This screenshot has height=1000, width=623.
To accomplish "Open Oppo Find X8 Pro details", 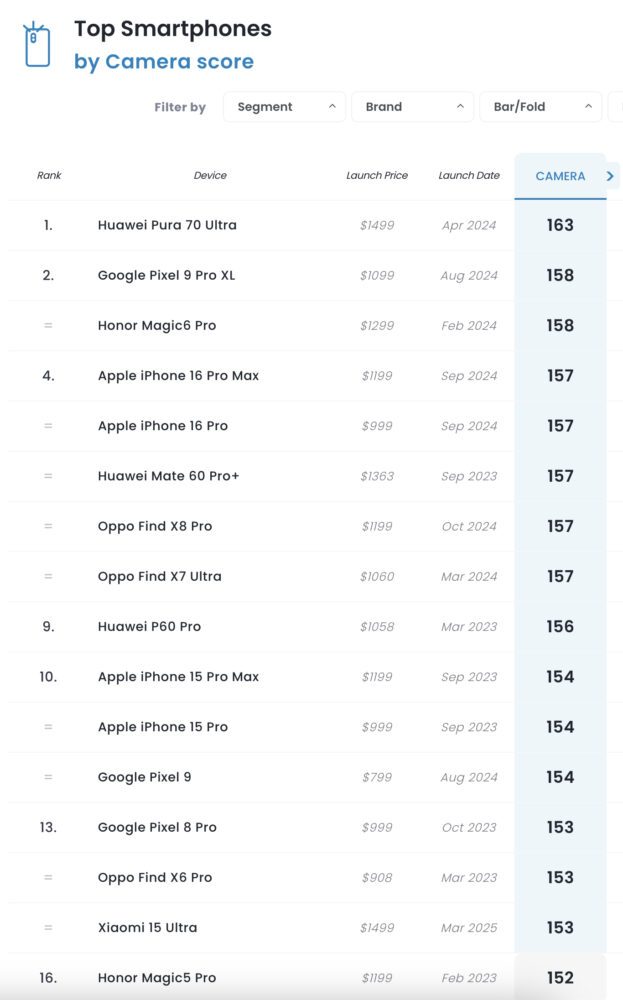I will [x=155, y=526].
